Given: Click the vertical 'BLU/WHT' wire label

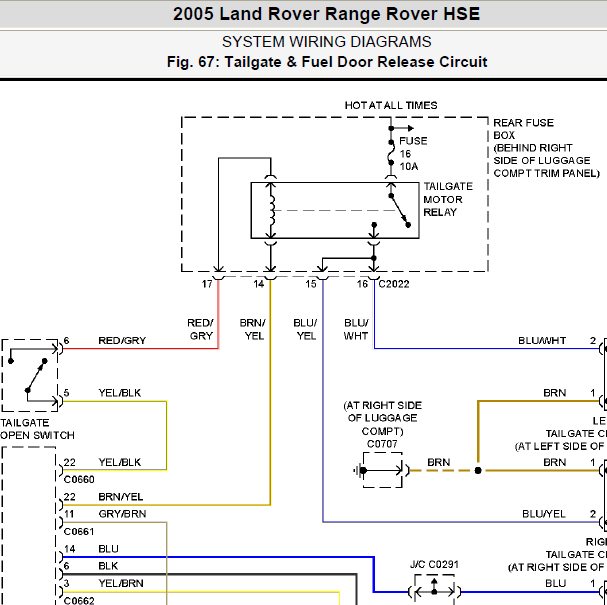Looking at the screenshot, I should coord(356,329).
